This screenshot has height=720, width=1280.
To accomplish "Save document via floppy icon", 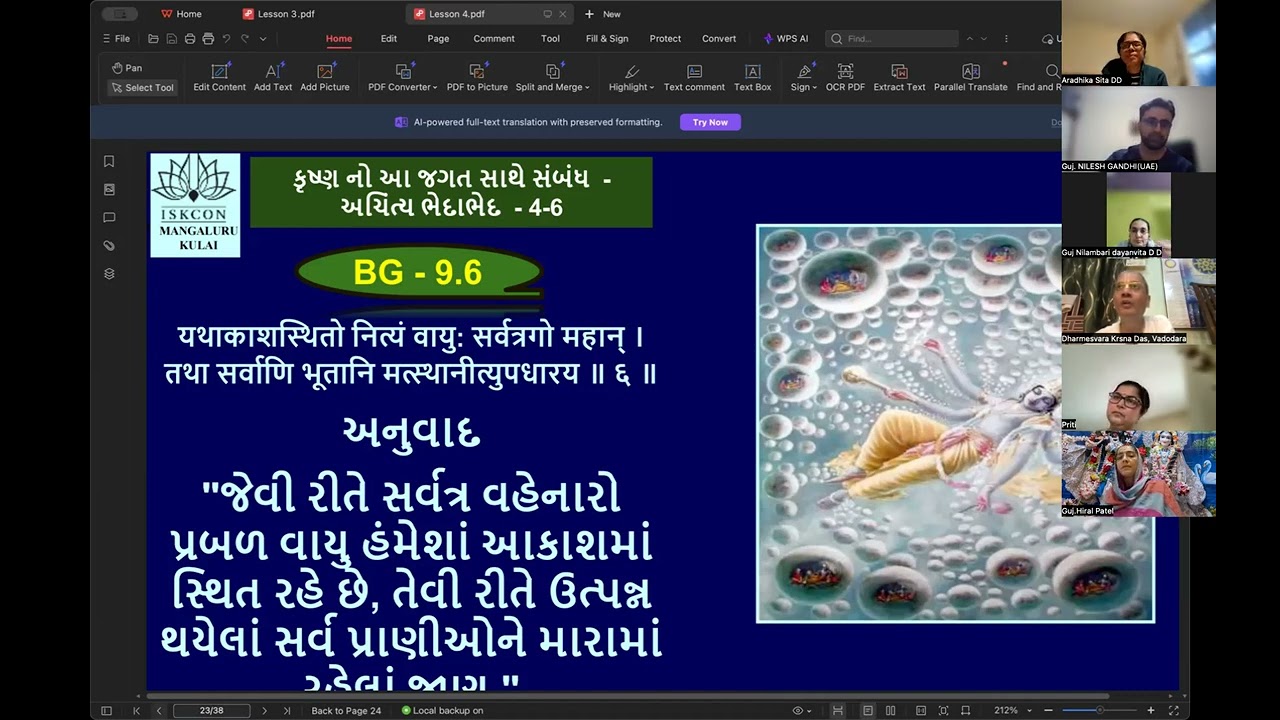I will pyautogui.click(x=171, y=39).
